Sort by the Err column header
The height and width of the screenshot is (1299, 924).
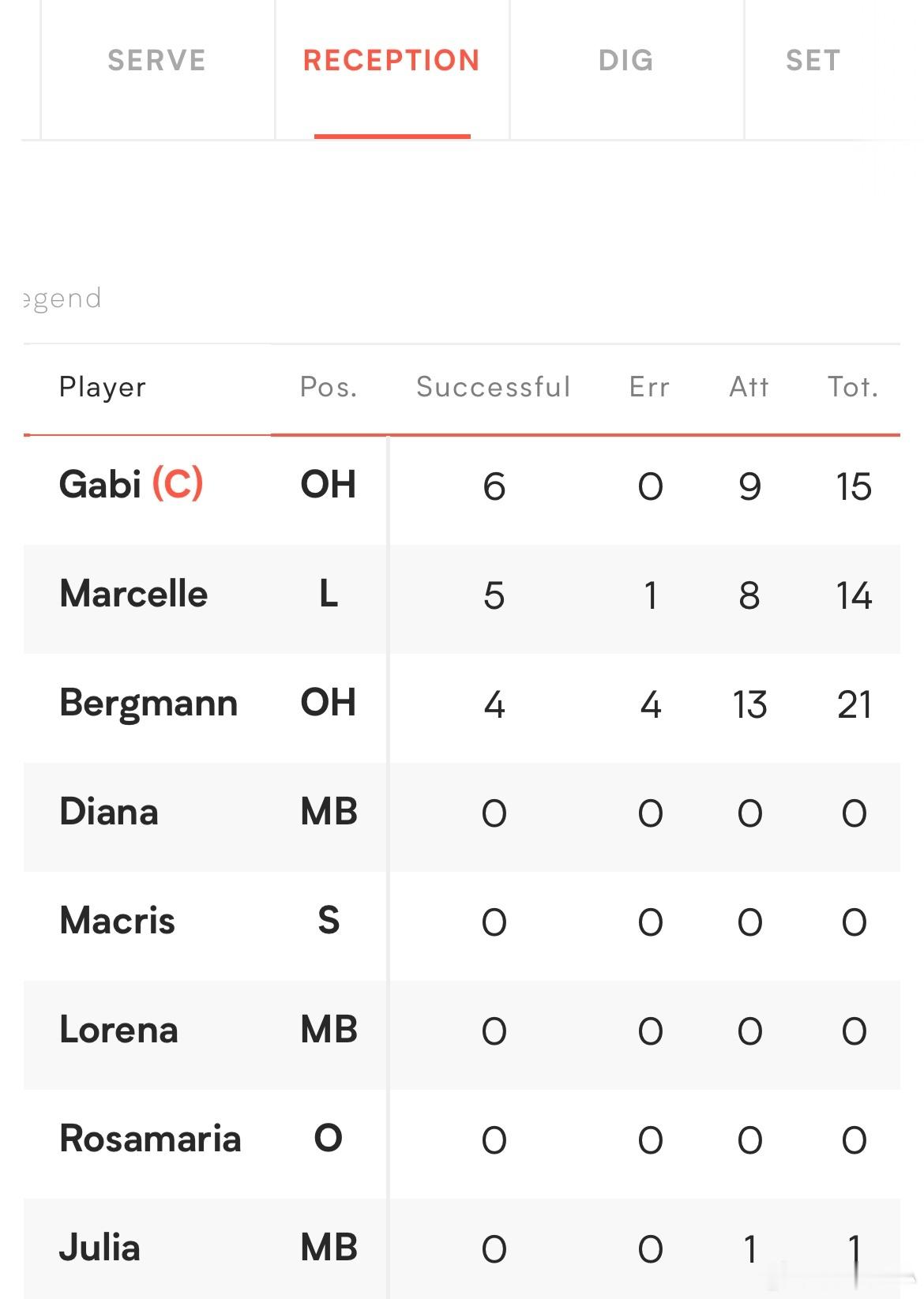point(649,387)
